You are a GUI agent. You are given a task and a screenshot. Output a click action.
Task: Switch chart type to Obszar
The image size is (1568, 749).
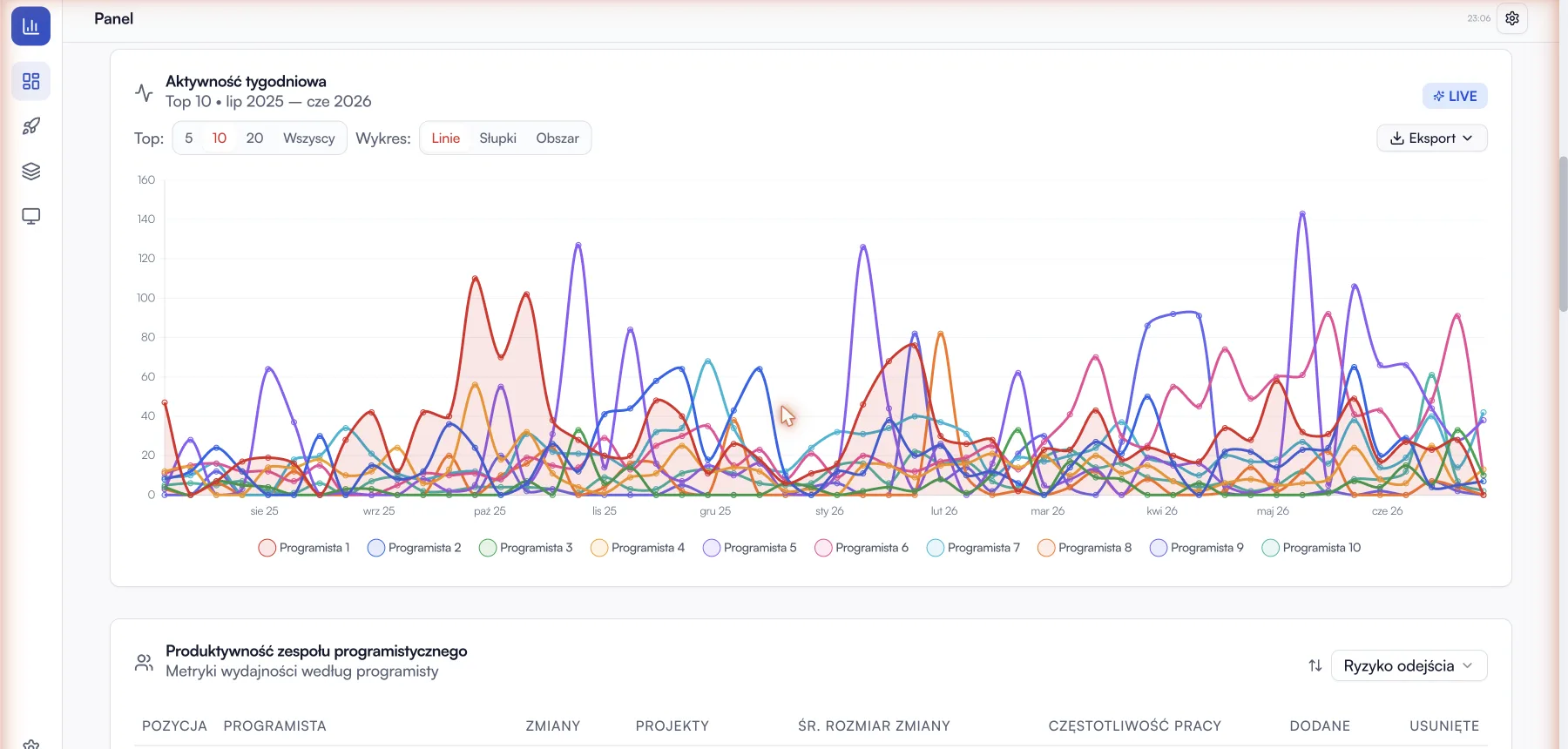tap(558, 138)
